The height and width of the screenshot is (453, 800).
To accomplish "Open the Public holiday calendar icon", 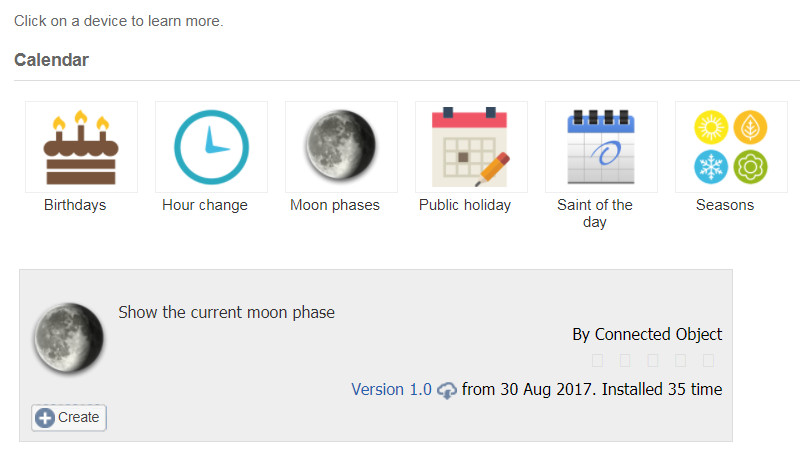I will coord(471,147).
